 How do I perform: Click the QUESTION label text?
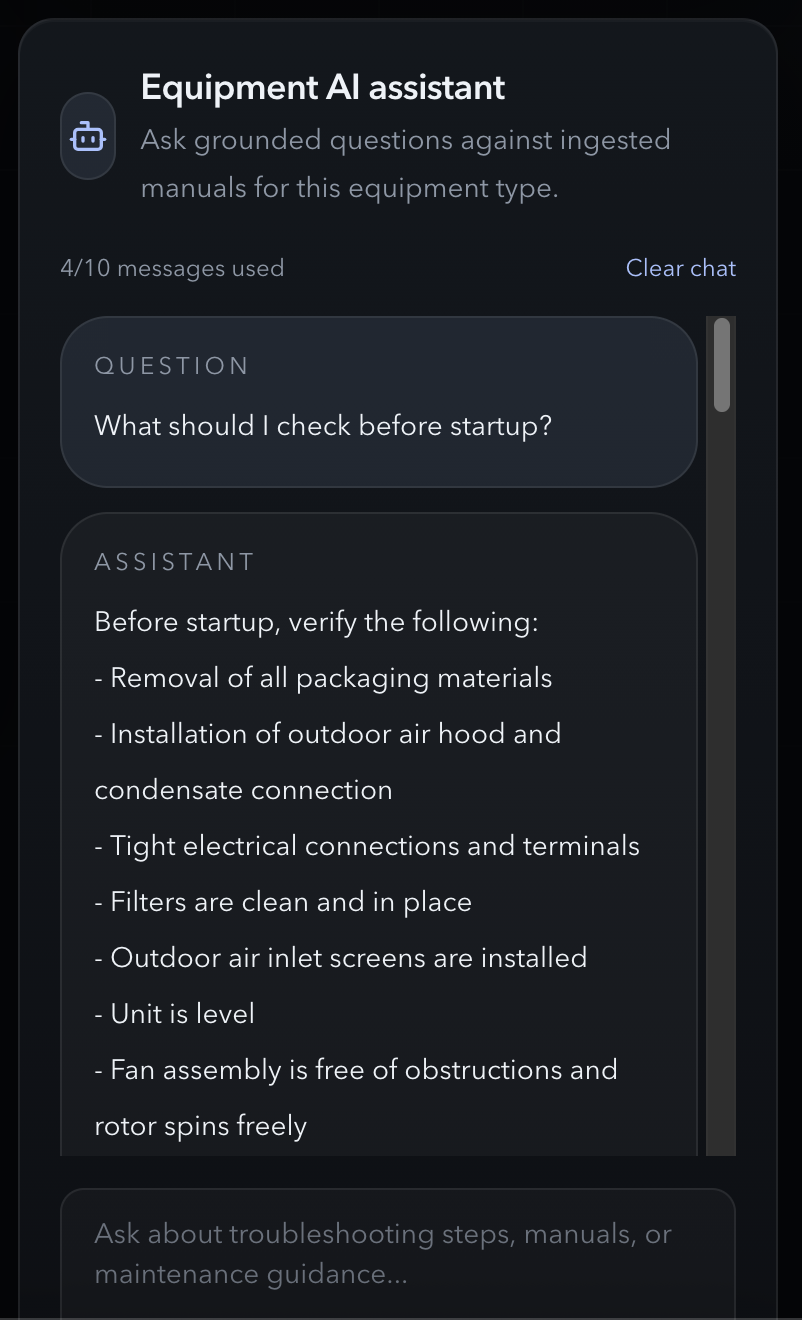click(x=171, y=366)
